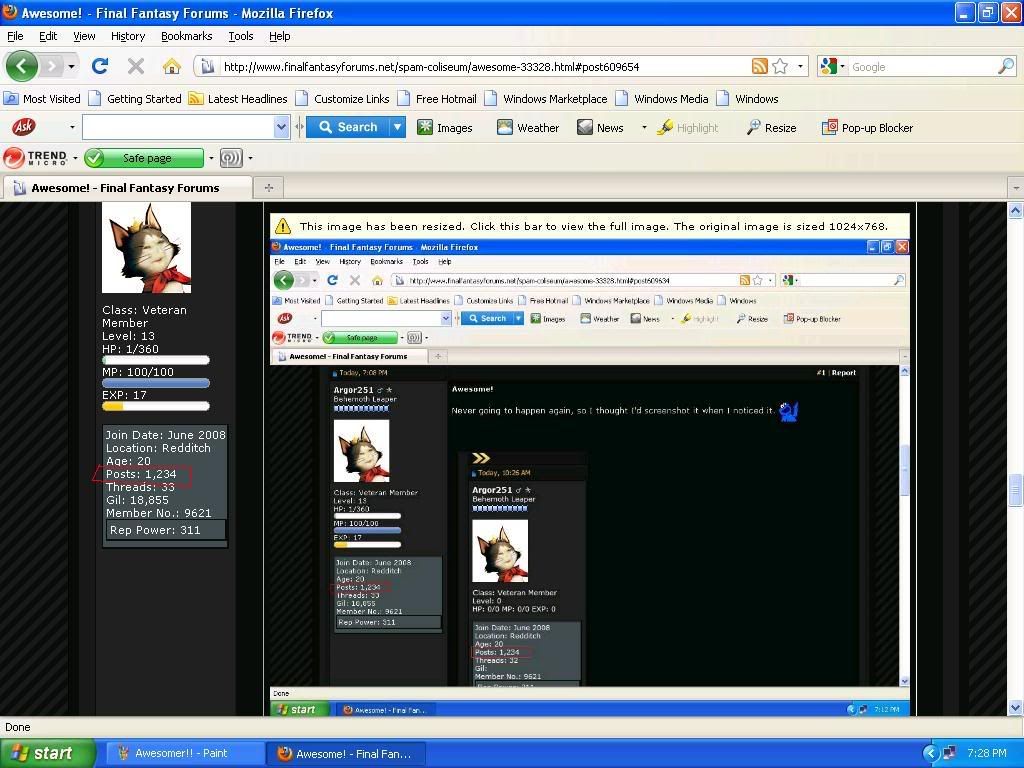Image resolution: width=1024 pixels, height=768 pixels.
Task: Click the Trend Micro wireless signal icon
Action: click(231, 158)
